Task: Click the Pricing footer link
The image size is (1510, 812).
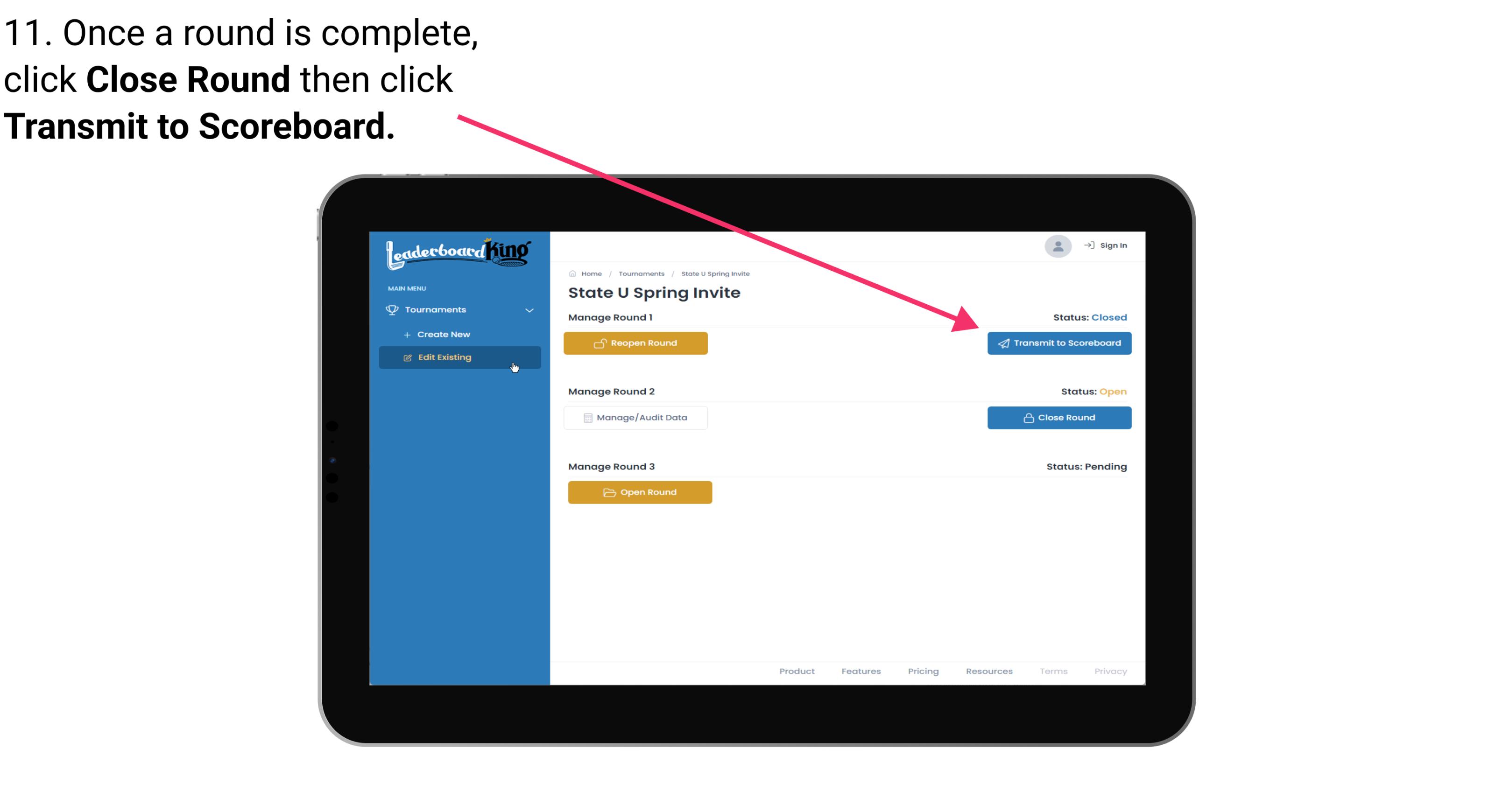Action: (x=924, y=671)
